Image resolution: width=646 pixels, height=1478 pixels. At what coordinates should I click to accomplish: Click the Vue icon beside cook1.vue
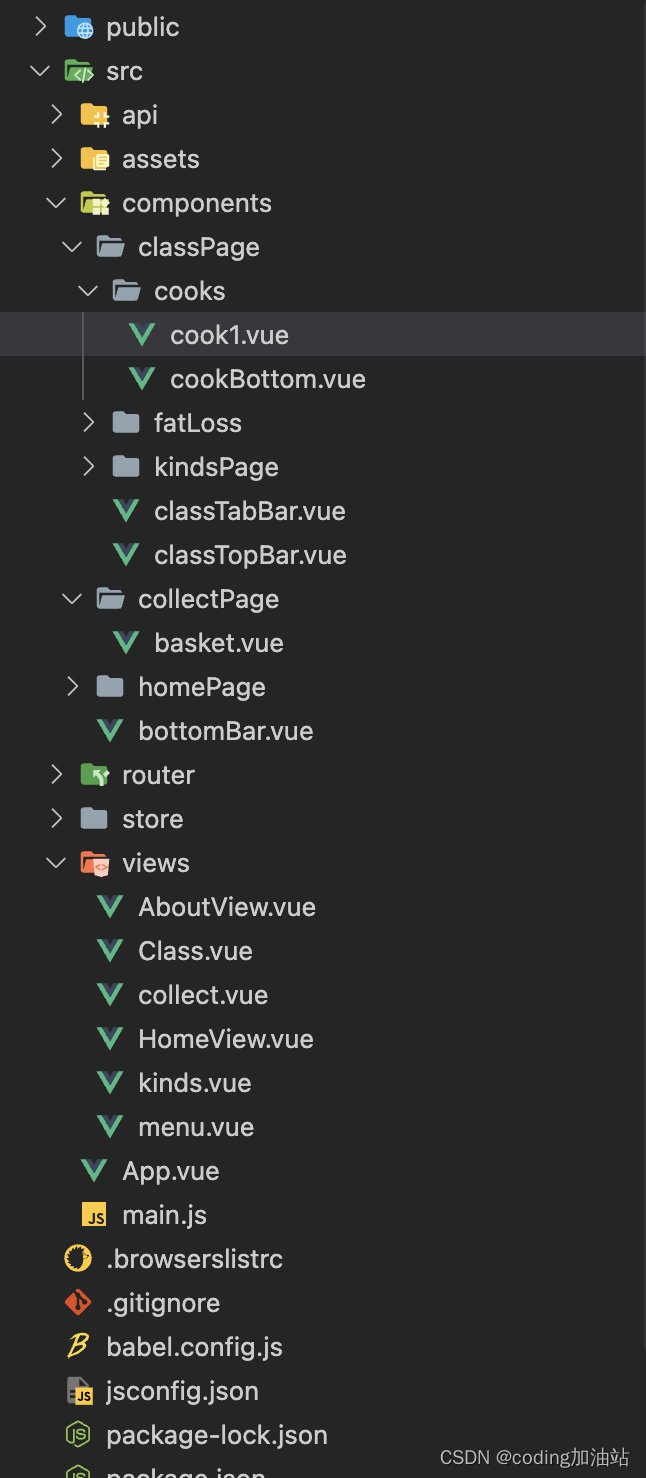(x=142, y=335)
